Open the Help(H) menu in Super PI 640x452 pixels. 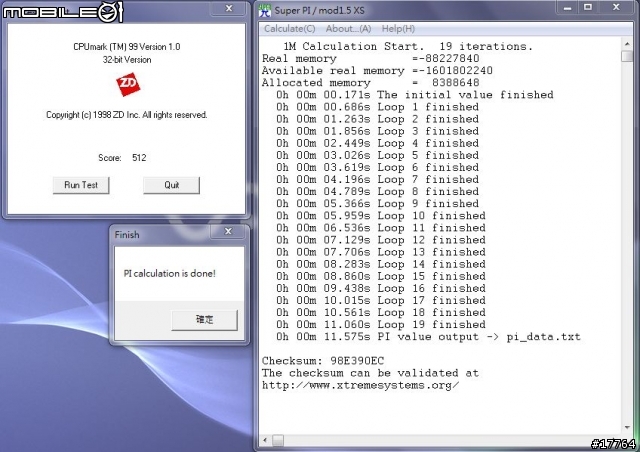pos(398,29)
